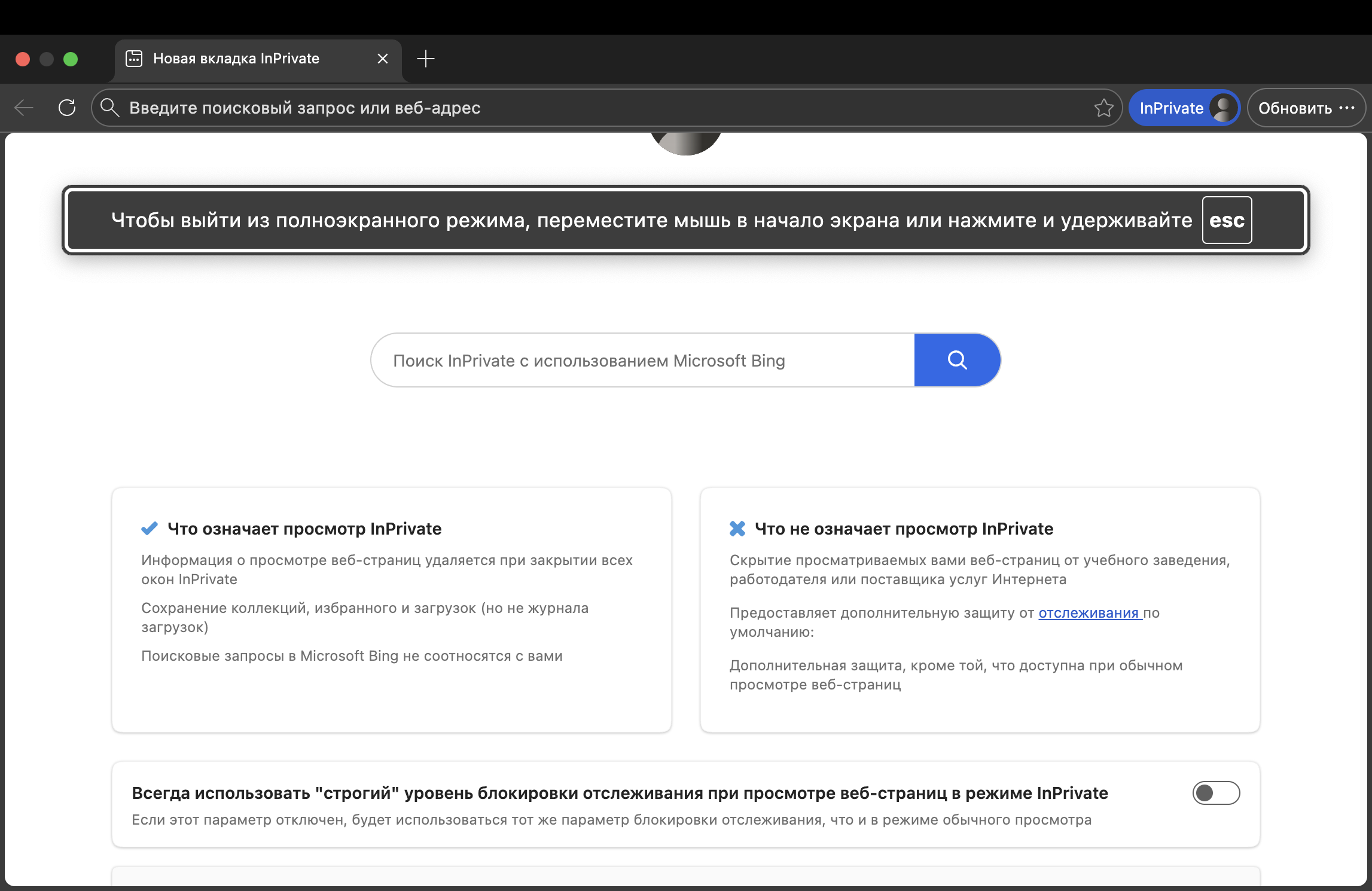1372x891 pixels.
Task: Enable strict tracking prevention toggle
Action: click(x=1216, y=793)
